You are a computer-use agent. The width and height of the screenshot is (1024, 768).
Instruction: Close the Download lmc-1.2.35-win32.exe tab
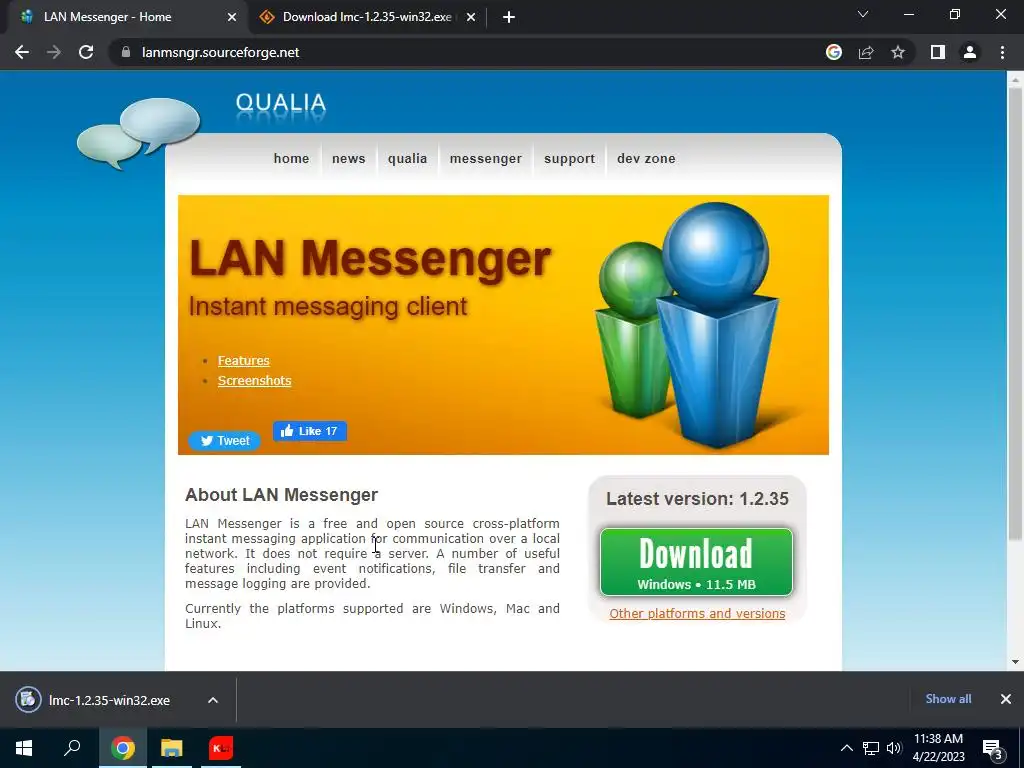[x=471, y=18]
